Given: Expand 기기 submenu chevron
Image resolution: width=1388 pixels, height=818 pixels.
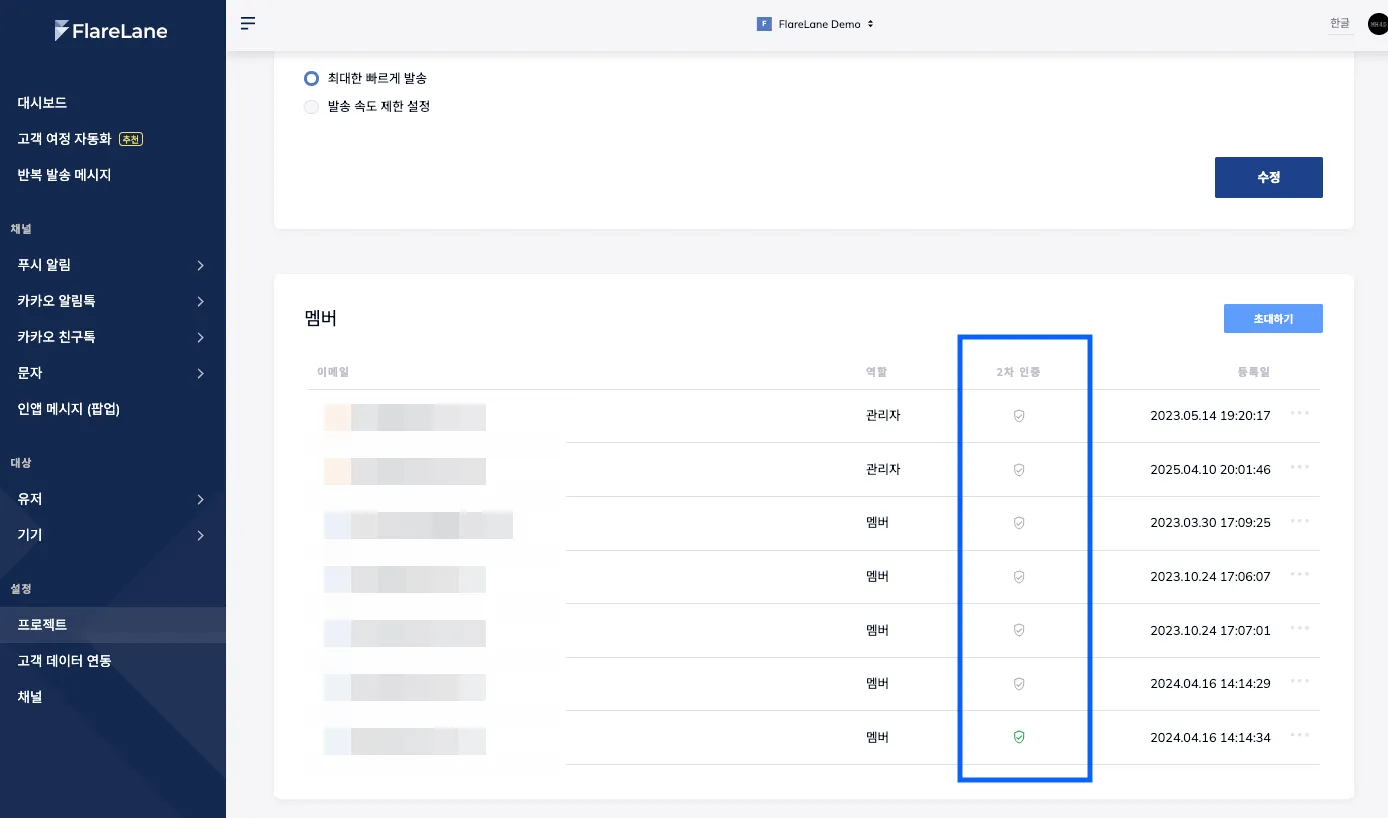Looking at the screenshot, I should (201, 535).
